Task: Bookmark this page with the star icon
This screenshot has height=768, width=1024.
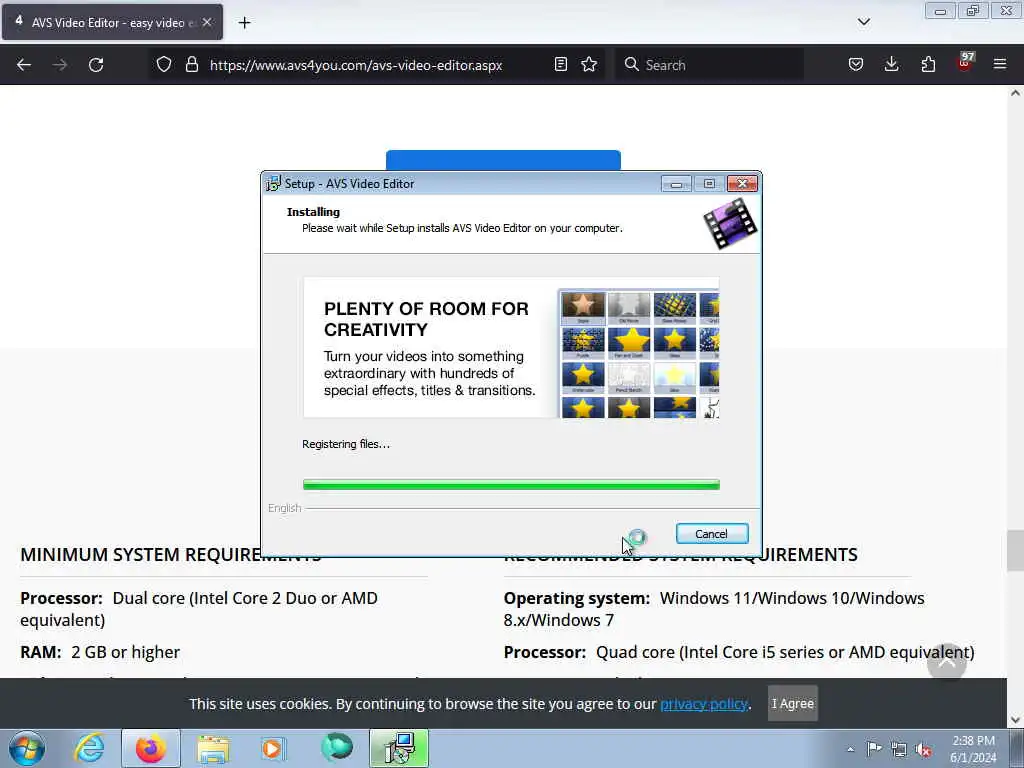Action: (589, 65)
